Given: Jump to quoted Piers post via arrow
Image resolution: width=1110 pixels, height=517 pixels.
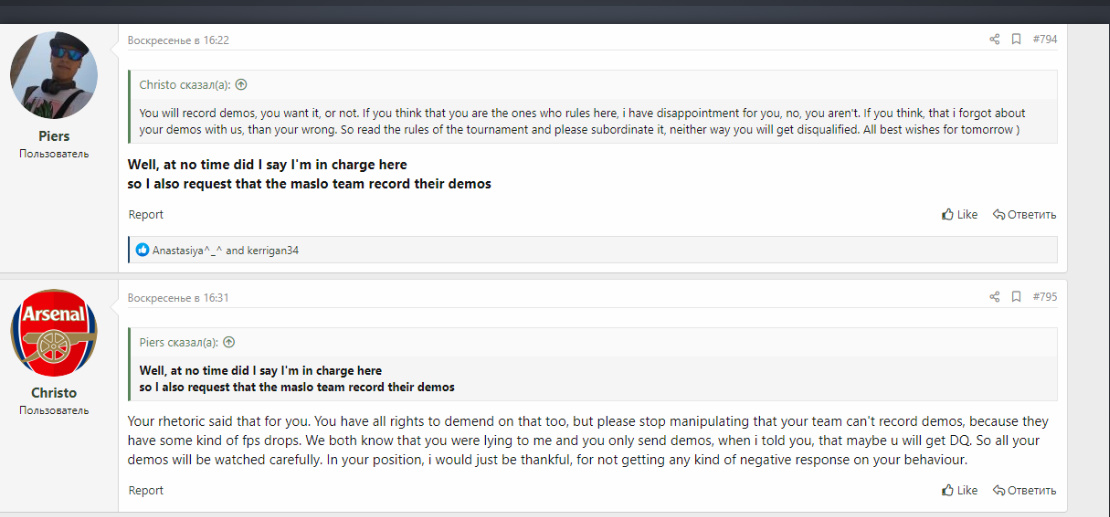Looking at the screenshot, I should (229, 342).
